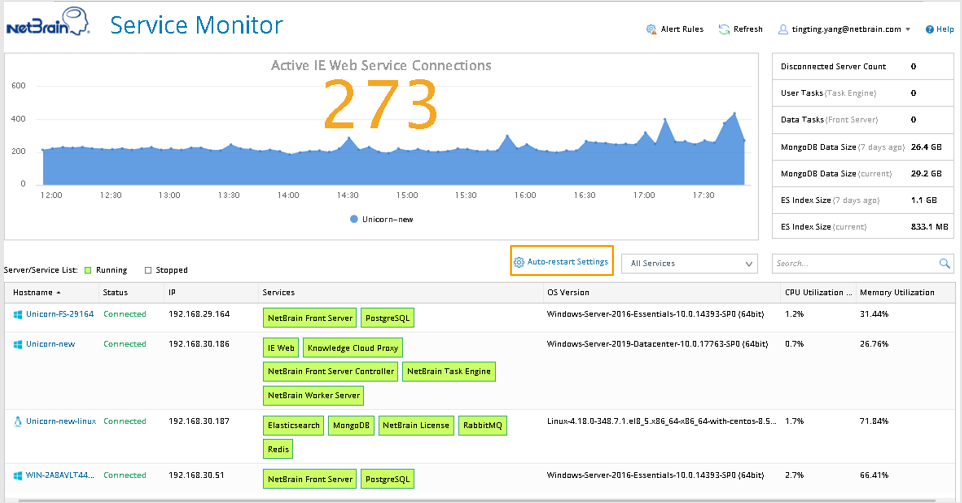Click Windows icon beside WIN-2A8AVLT44

click(17, 475)
